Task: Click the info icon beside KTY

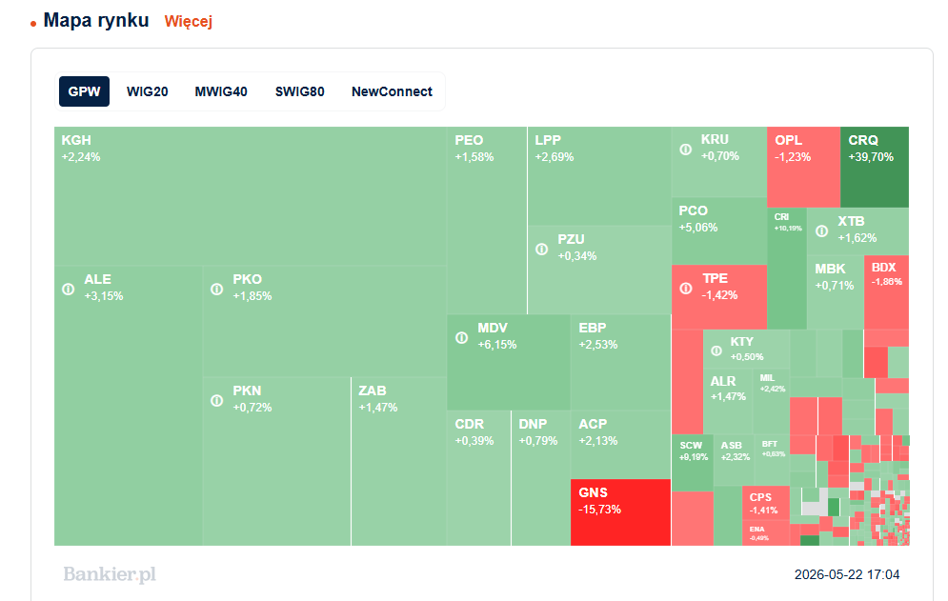Action: coord(716,351)
